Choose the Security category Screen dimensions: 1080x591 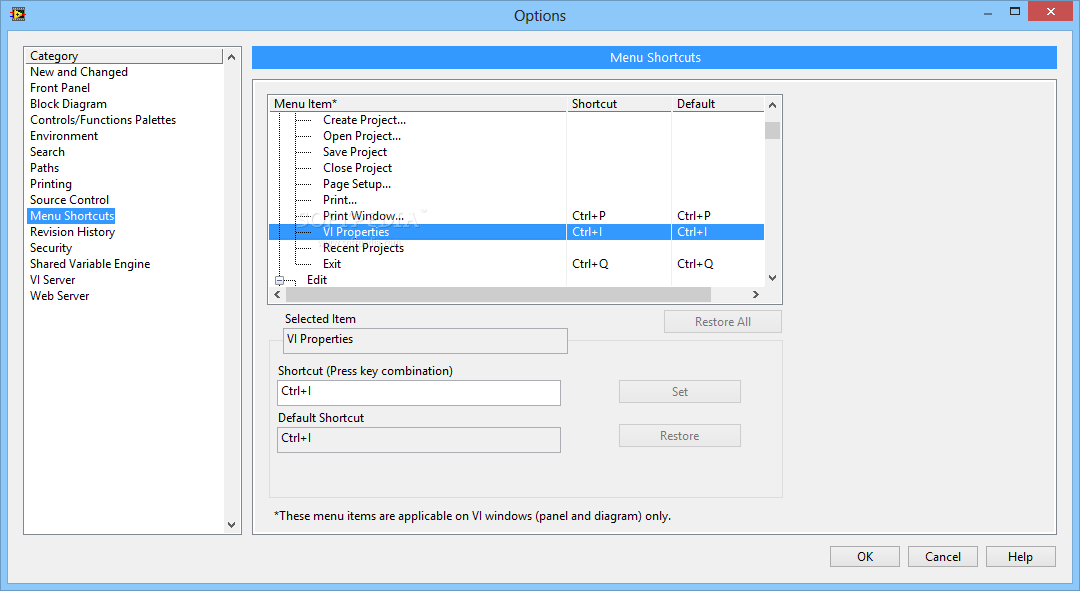(50, 247)
